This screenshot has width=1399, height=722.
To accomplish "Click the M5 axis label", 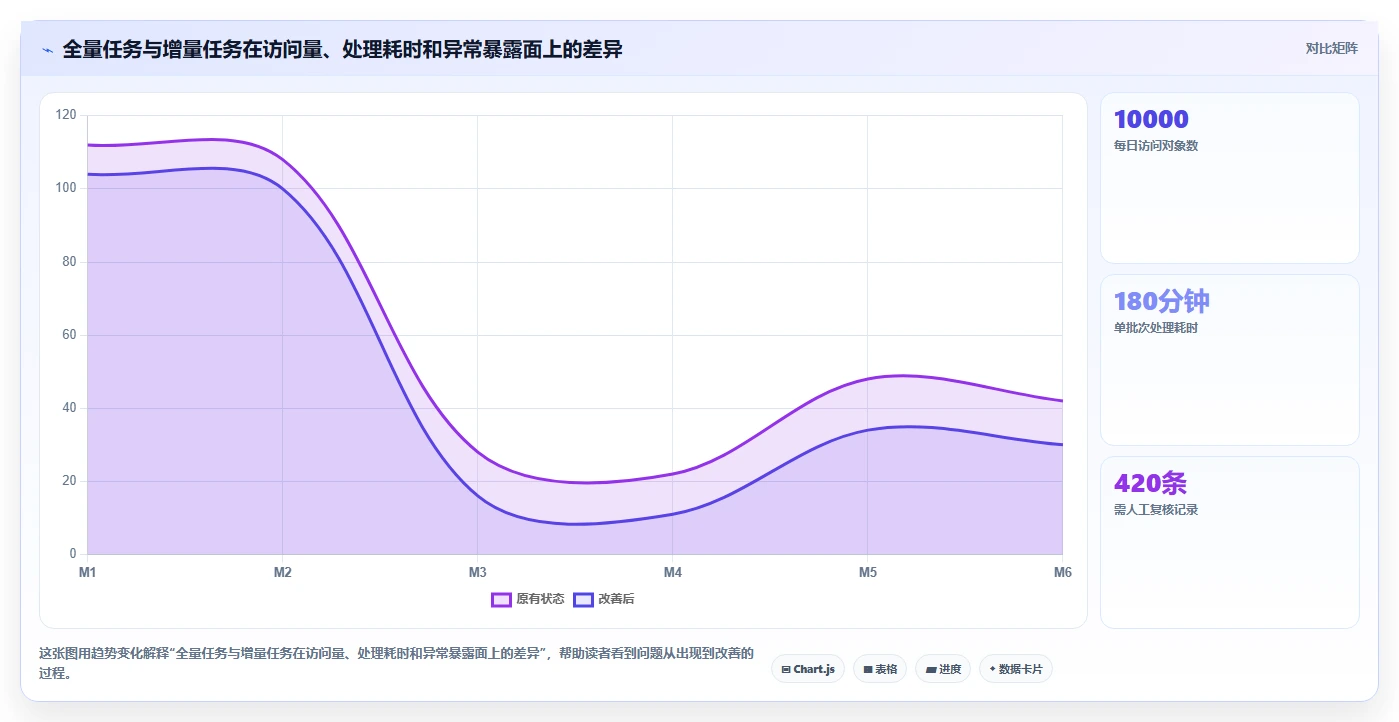I will [867, 572].
